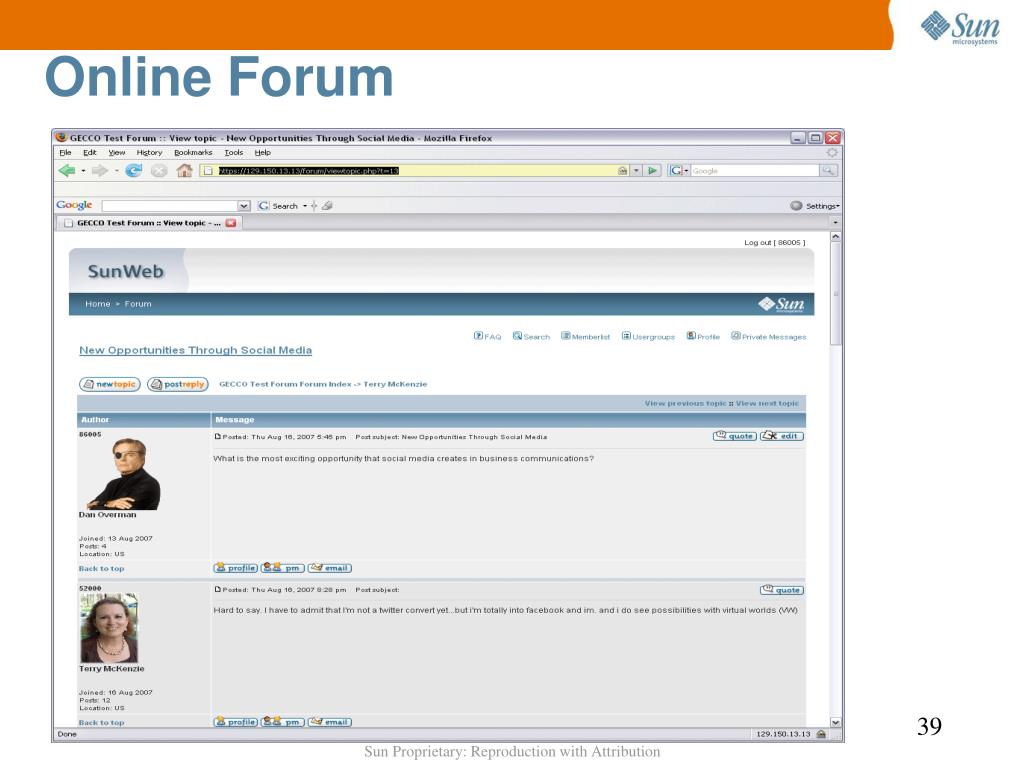Click the security lock icon in status bar
The height and width of the screenshot is (768, 1024).
click(x=822, y=734)
